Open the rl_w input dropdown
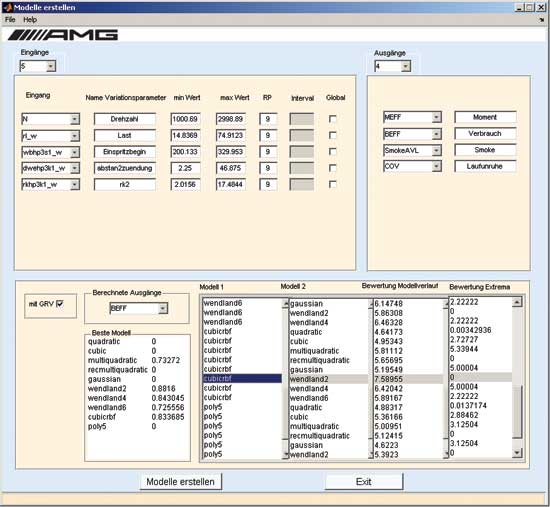The image size is (550, 507). tap(74, 136)
